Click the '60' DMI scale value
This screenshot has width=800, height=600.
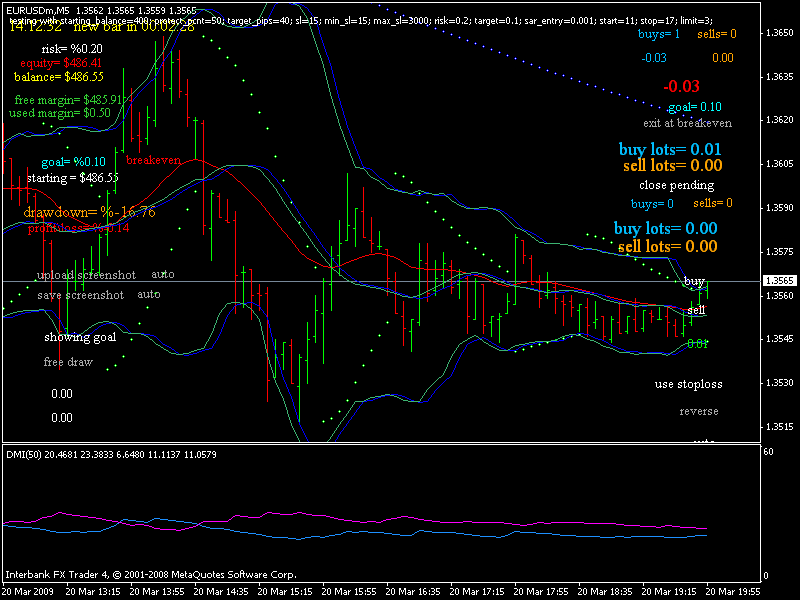pyautogui.click(x=768, y=452)
